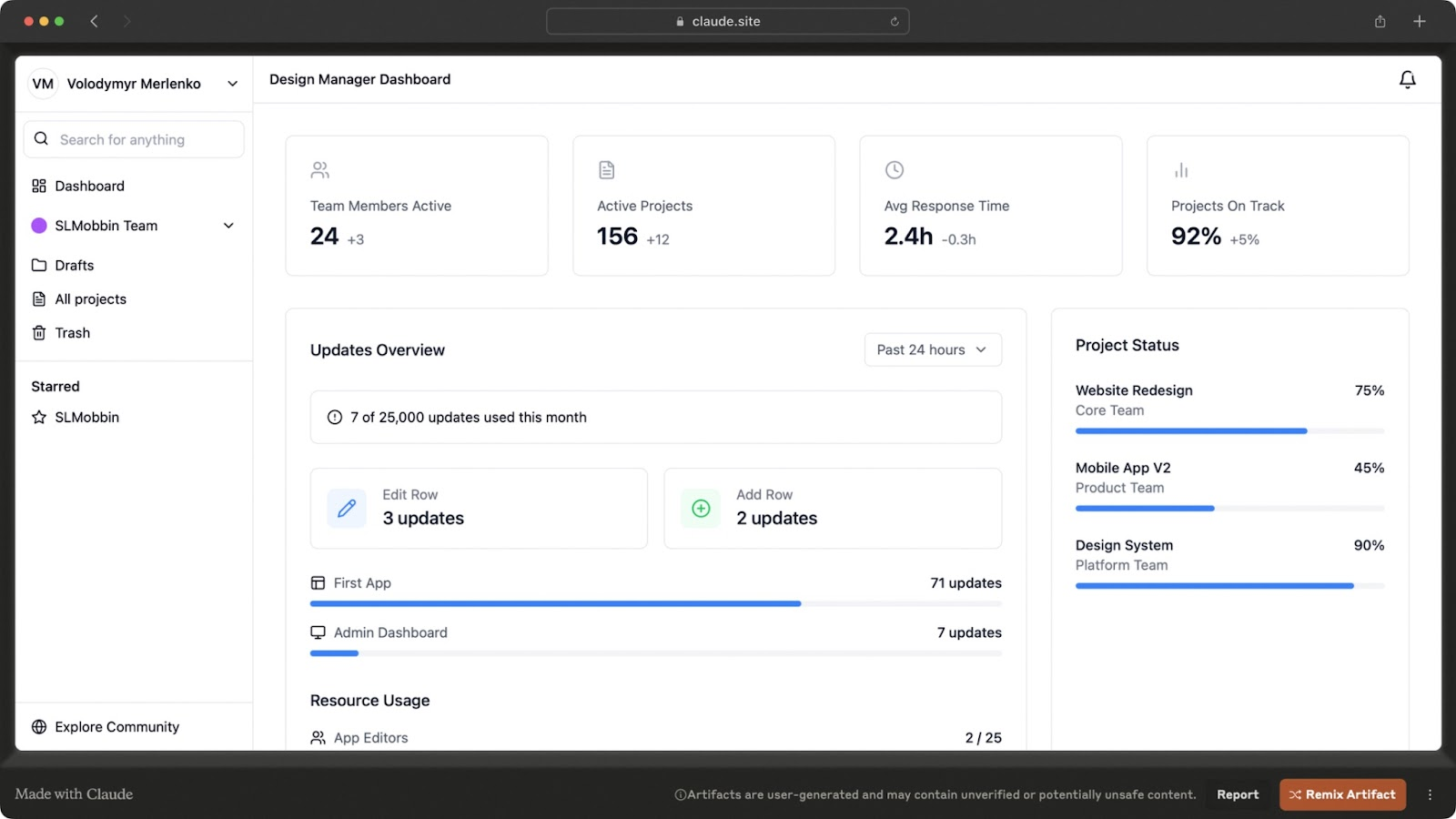Click the star icon beside SLMobbin
Screen dimensions: 1456x819
coord(39,418)
